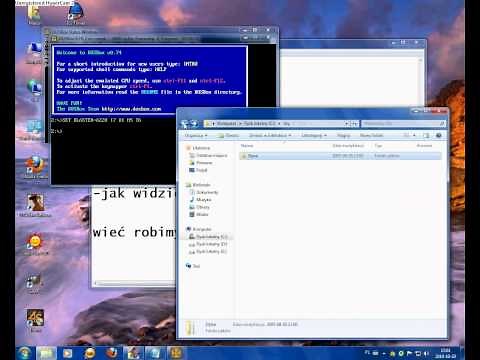Screen dimensions: 480x360
Task: Open the Organizuj menu in Explorer toolbar
Action: point(196,135)
